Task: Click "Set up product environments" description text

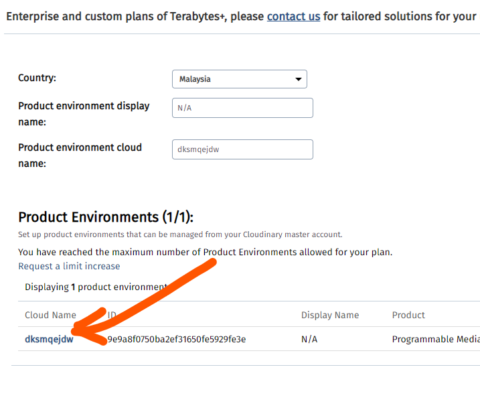Action: [180, 234]
